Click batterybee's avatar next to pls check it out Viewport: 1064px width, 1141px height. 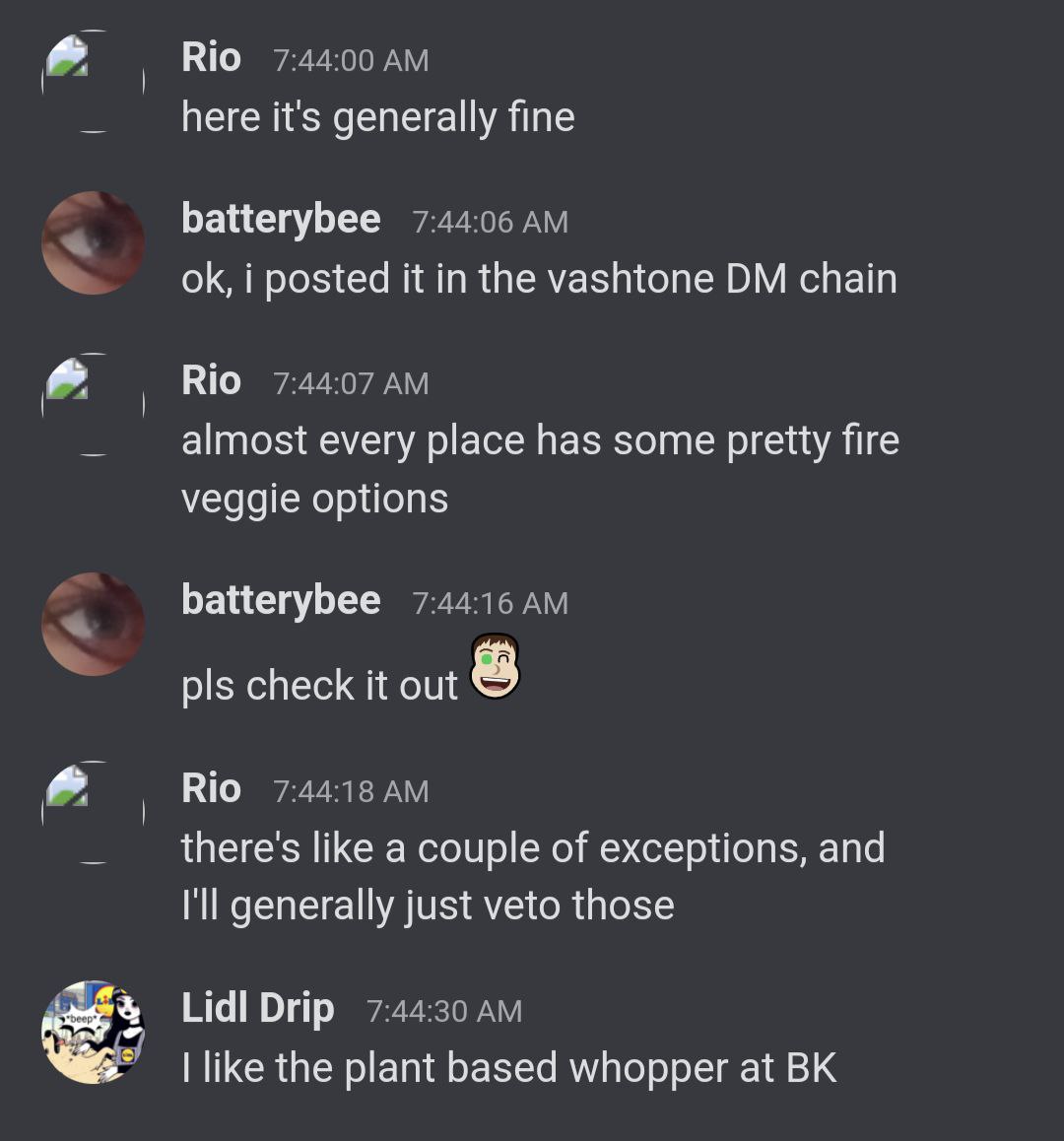[93, 624]
